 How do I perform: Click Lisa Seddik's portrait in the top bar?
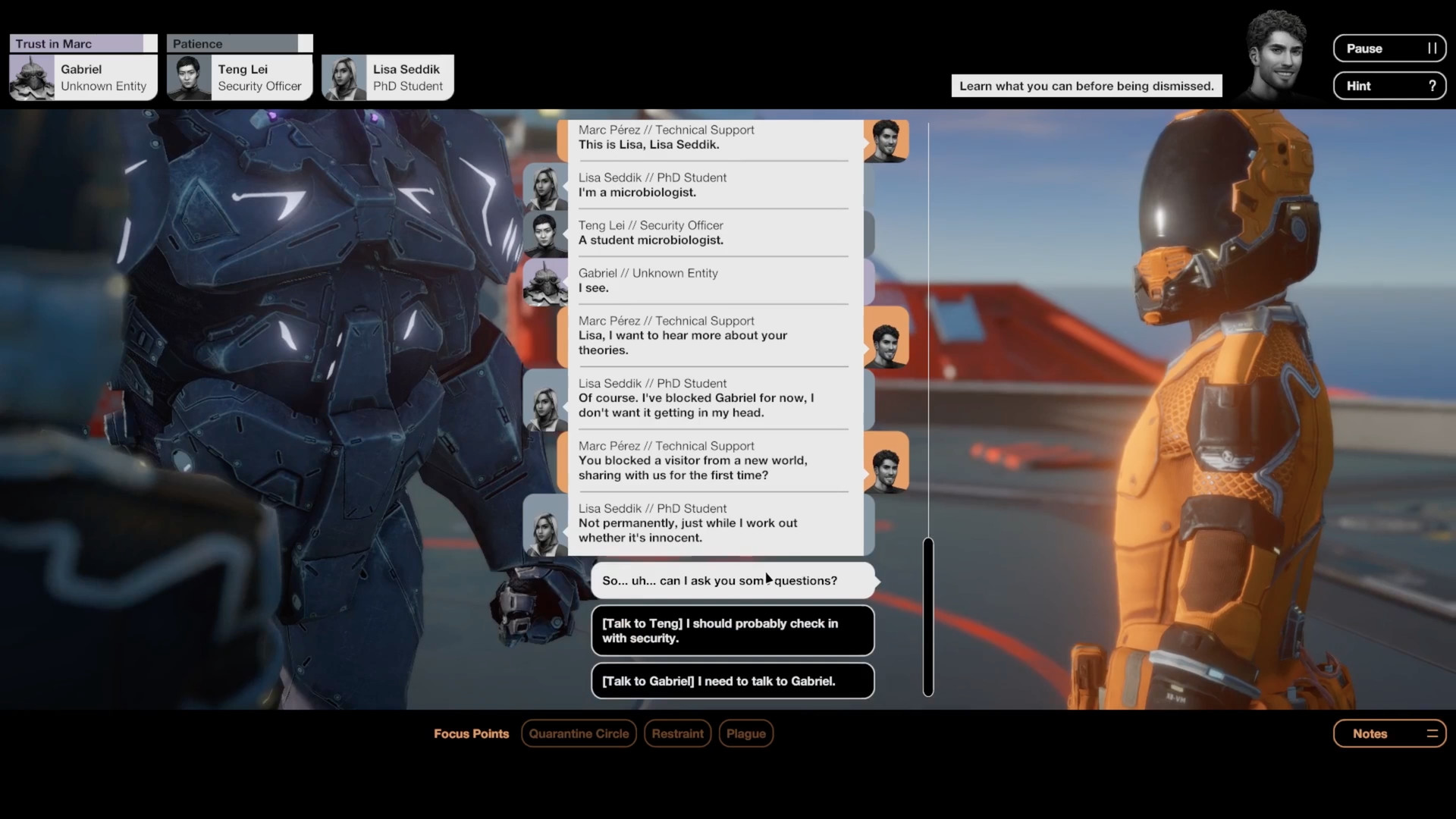click(344, 77)
